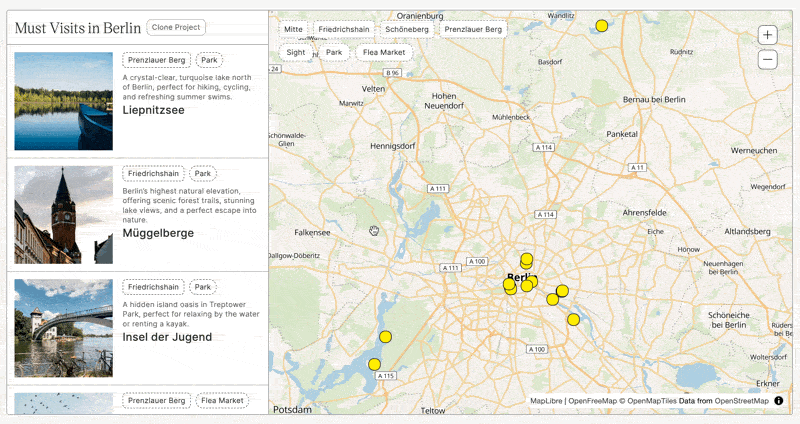Click Park tag on Müggelberge card
Viewport: 800px width, 424px height.
pyautogui.click(x=203, y=174)
